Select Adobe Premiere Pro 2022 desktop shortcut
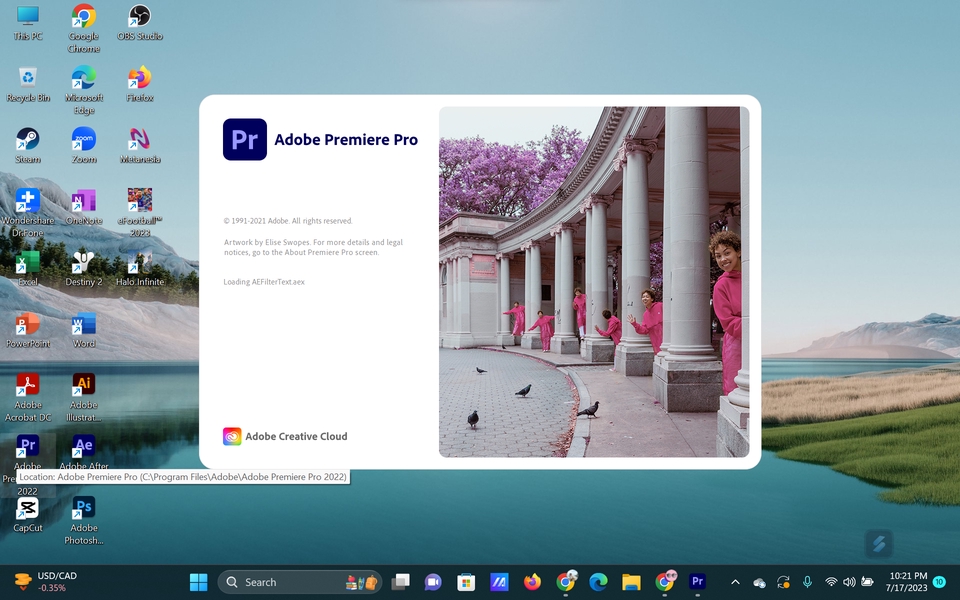Screen dimensions: 960x600 pyautogui.click(x=28, y=465)
